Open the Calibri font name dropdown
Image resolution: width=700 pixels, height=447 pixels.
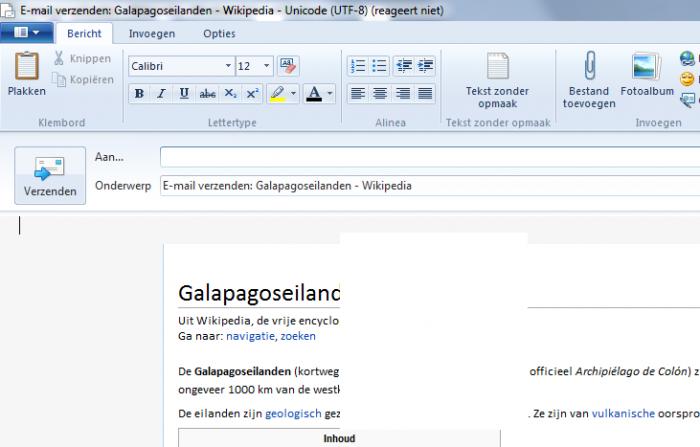tap(228, 66)
